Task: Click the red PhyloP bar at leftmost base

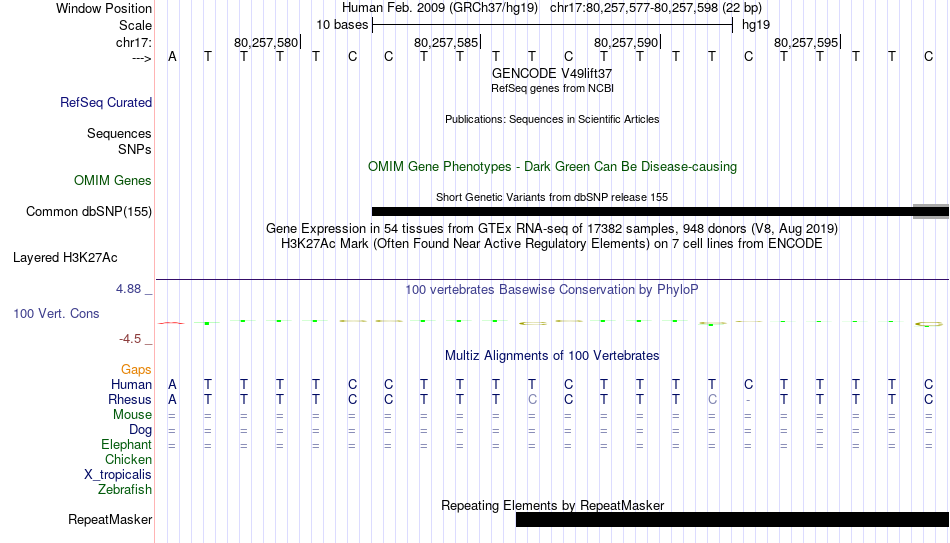Action: (x=171, y=323)
